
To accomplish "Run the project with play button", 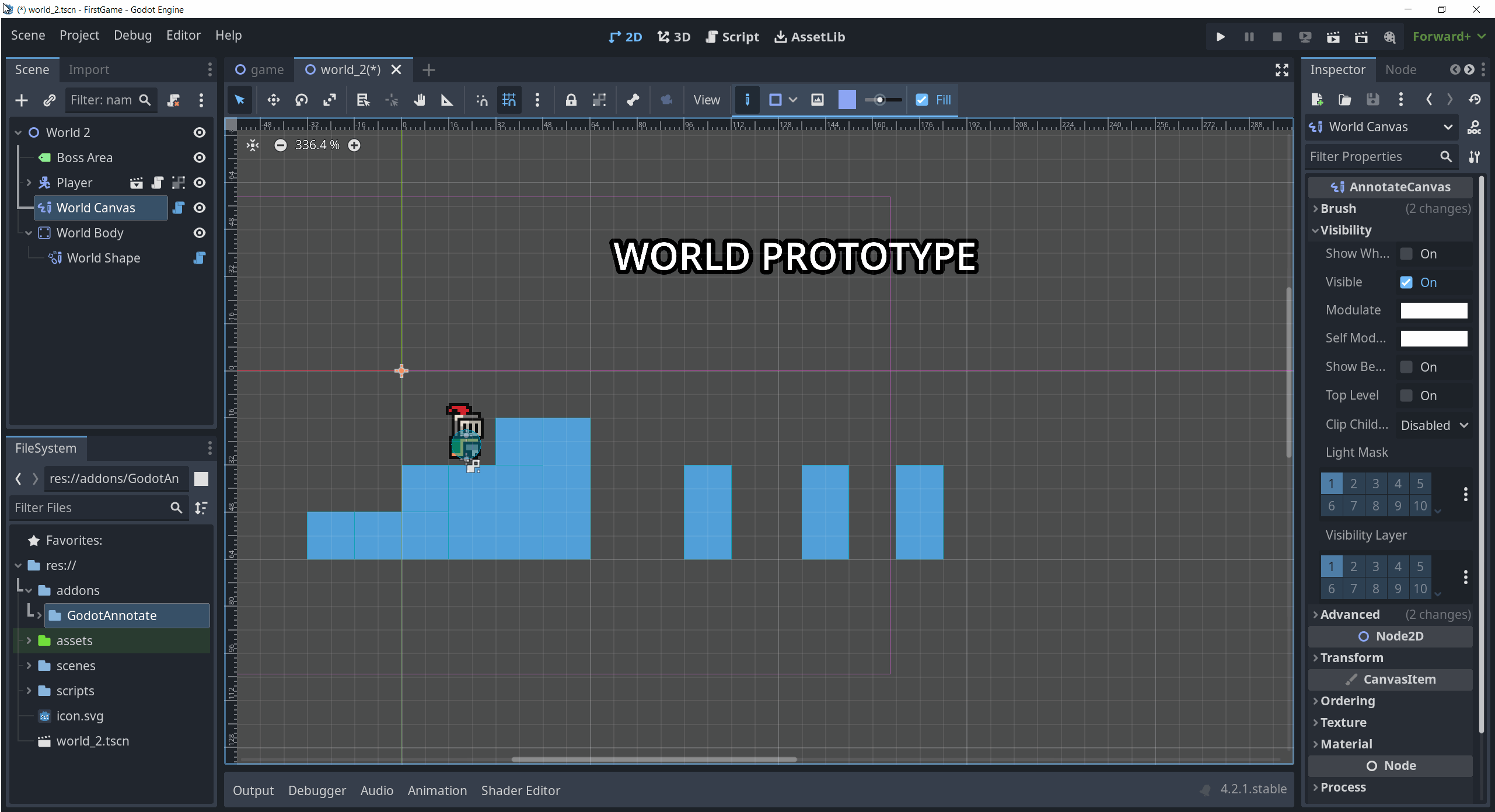I will [x=1220, y=37].
